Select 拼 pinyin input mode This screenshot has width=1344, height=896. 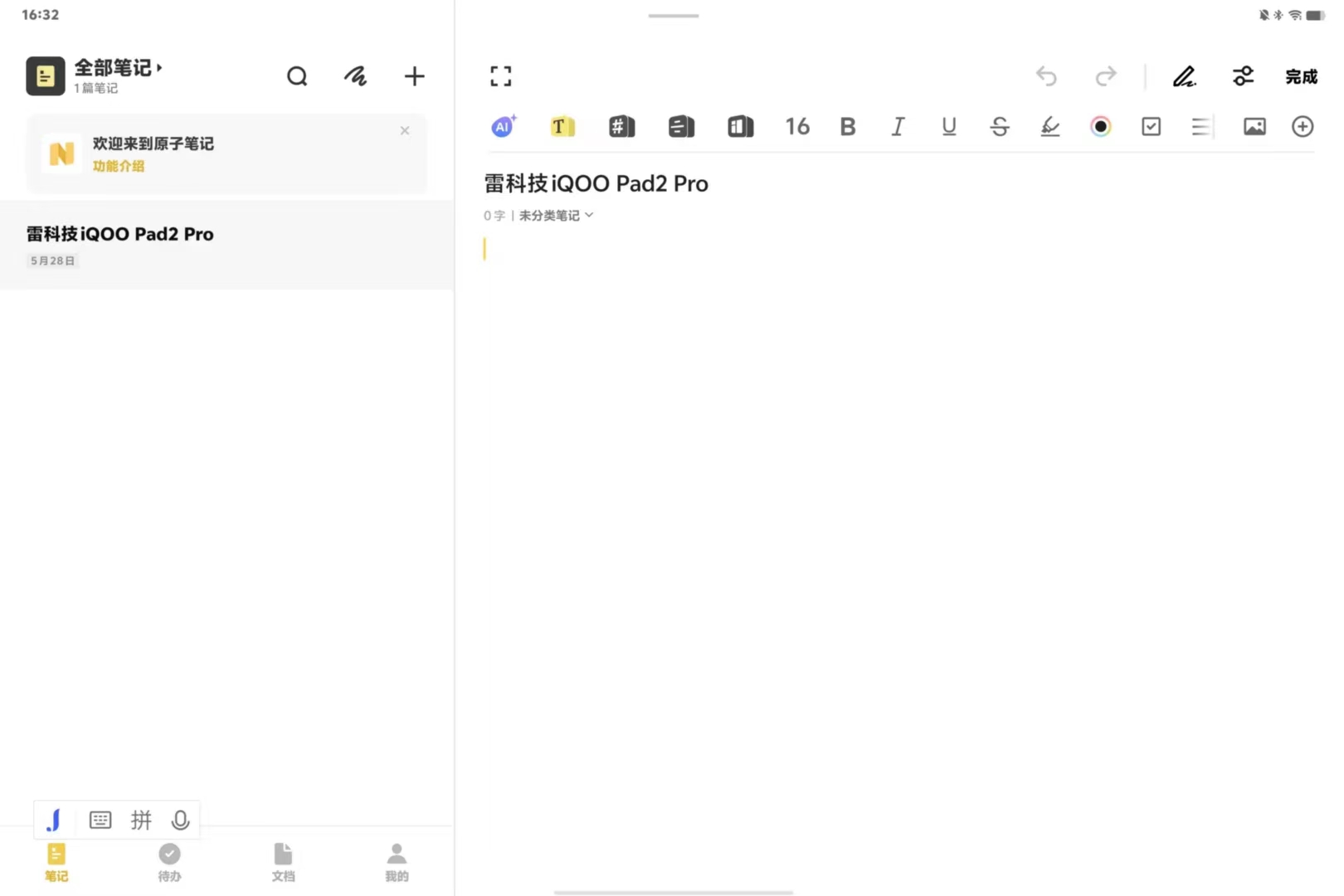point(141,821)
